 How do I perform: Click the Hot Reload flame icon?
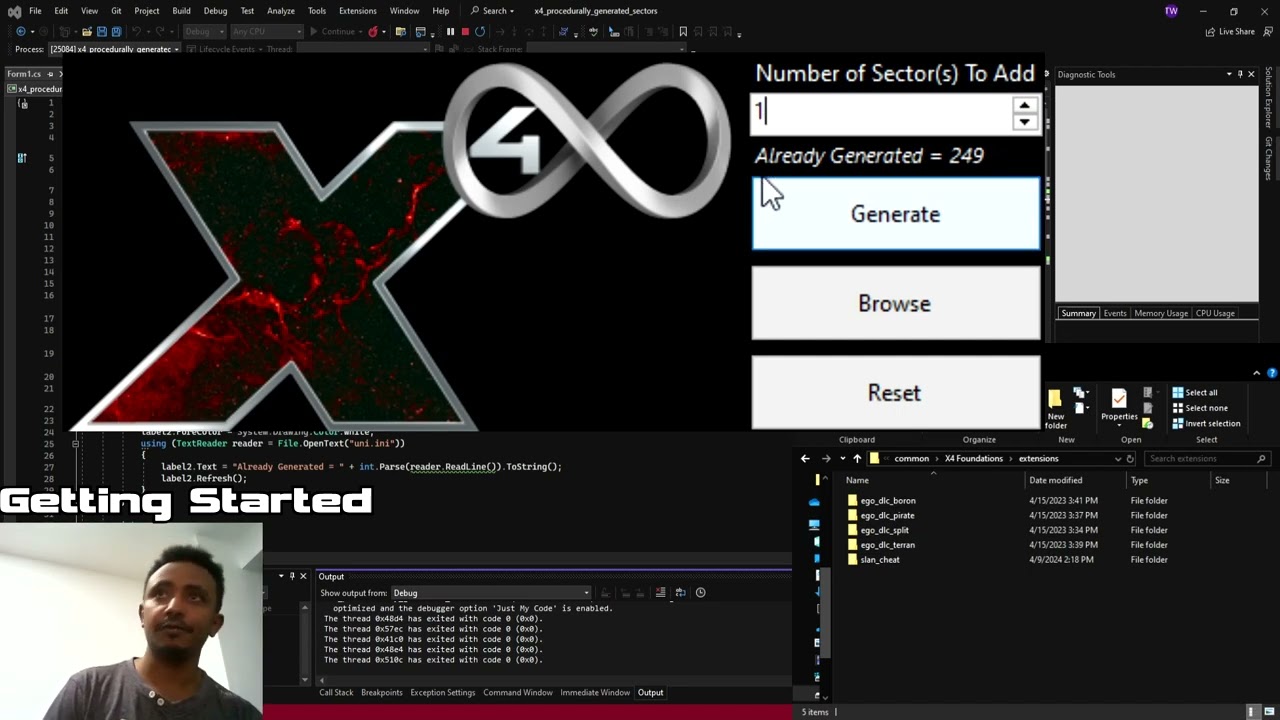(373, 31)
